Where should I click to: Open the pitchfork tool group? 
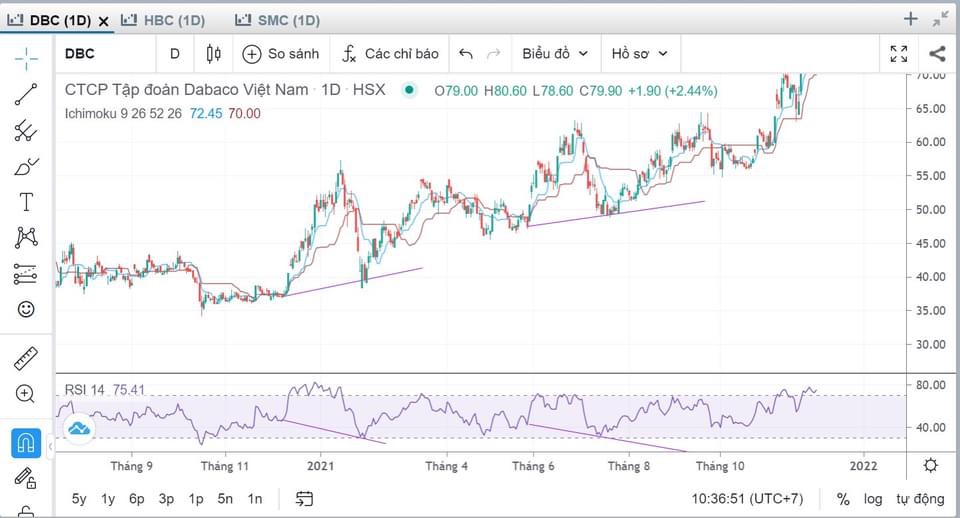click(x=26, y=130)
